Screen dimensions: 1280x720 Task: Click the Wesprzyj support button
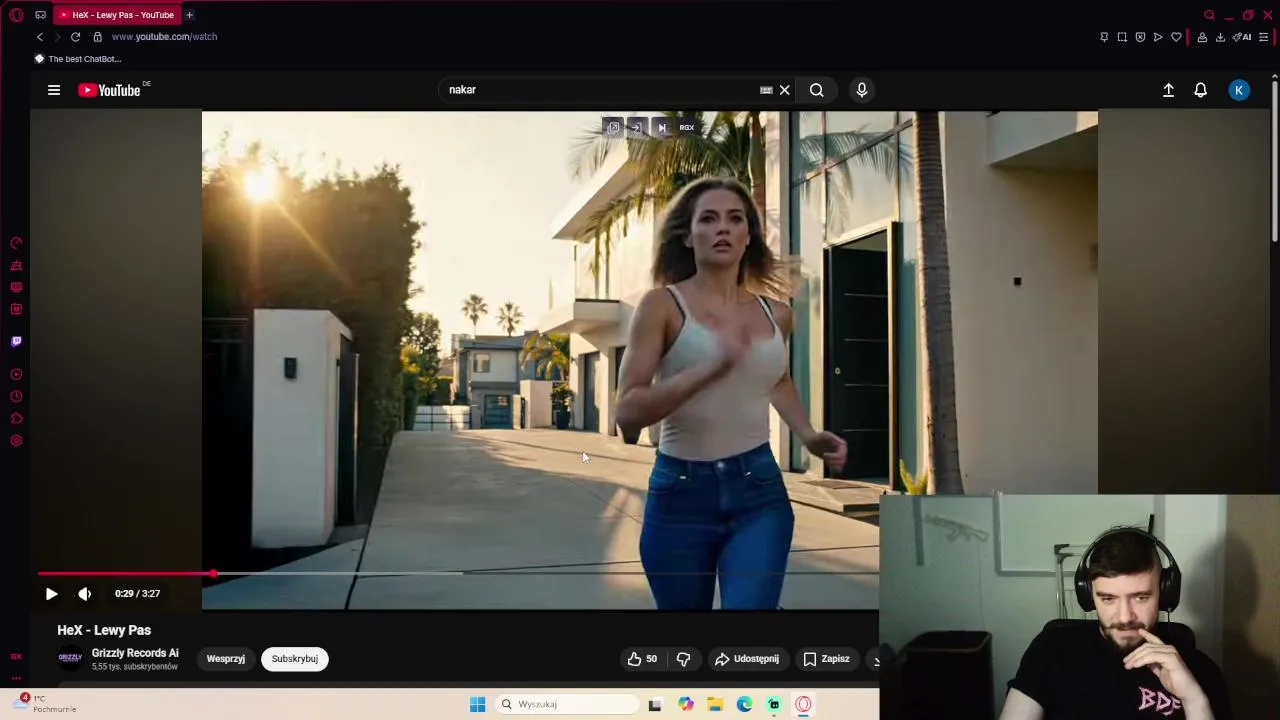226,659
